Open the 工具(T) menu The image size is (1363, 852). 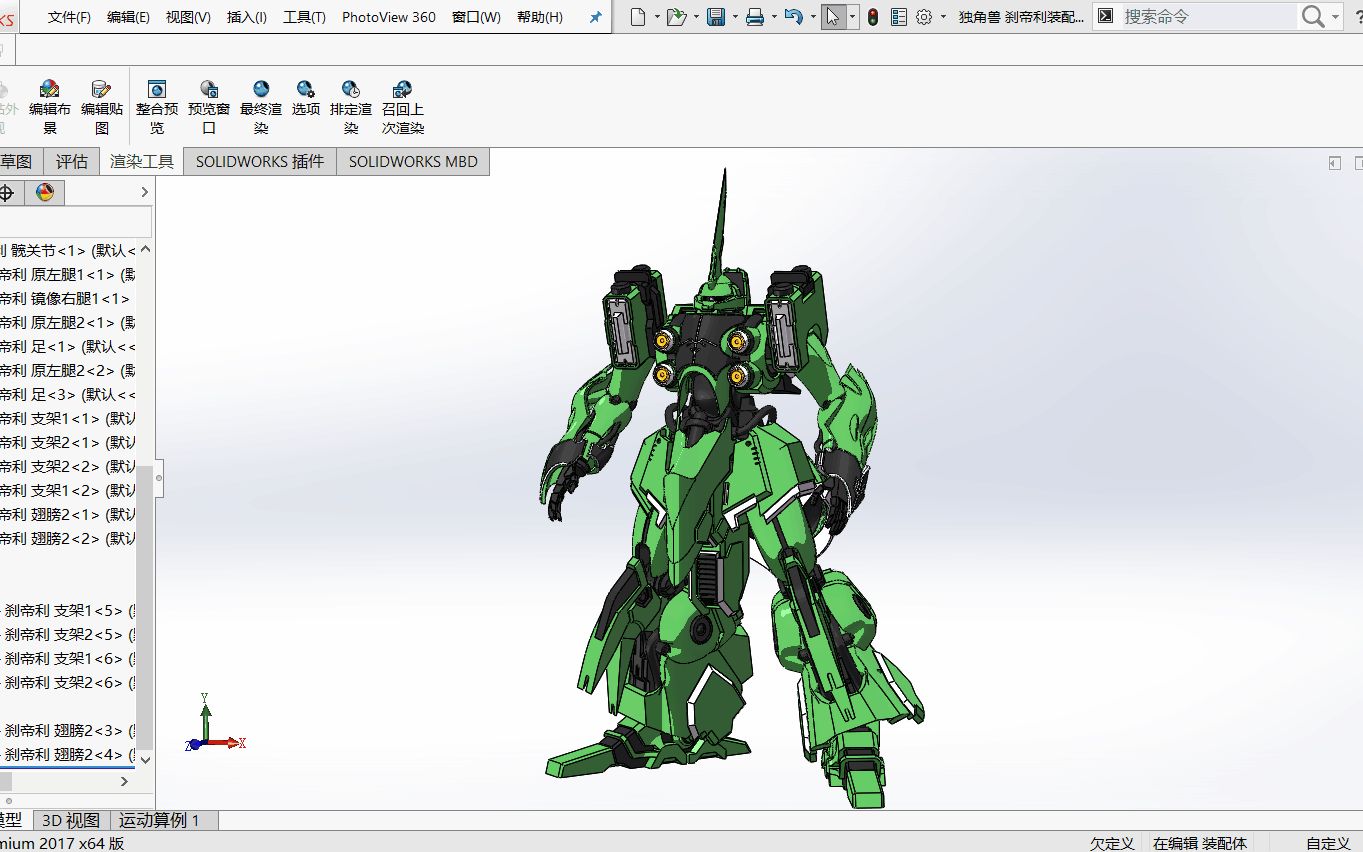tap(304, 17)
